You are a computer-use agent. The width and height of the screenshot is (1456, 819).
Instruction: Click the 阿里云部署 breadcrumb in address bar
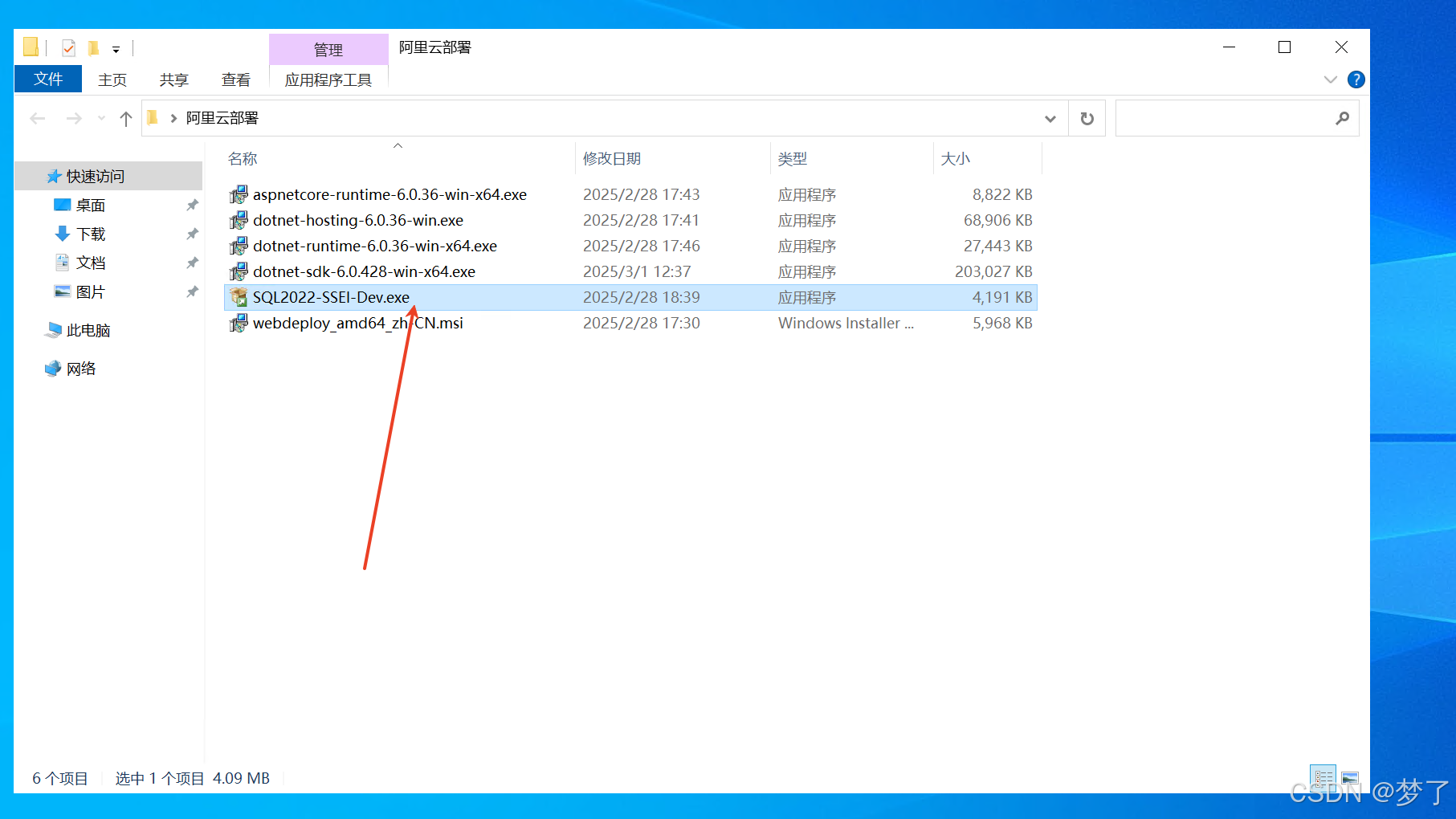pos(222,118)
